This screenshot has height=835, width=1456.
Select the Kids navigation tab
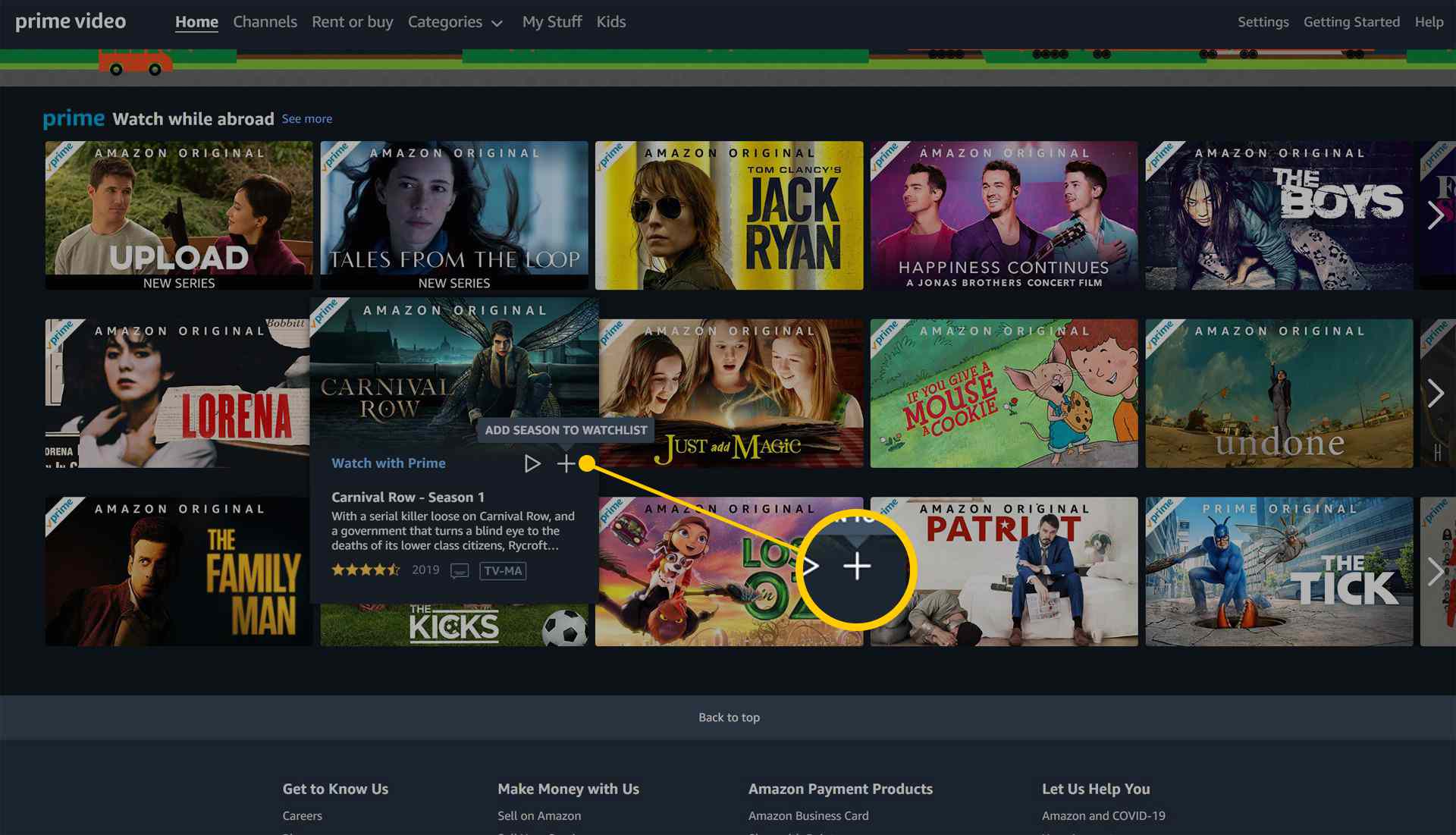[x=611, y=21]
